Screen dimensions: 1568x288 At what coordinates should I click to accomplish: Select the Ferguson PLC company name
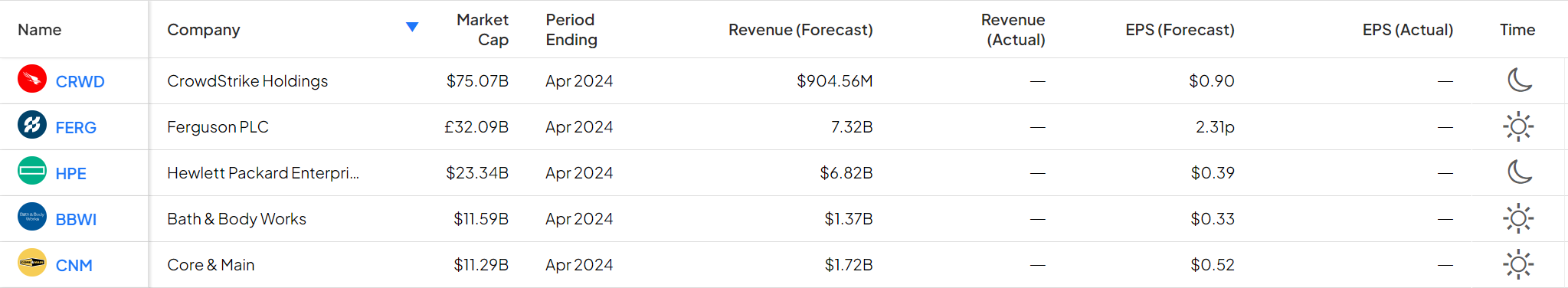218,126
